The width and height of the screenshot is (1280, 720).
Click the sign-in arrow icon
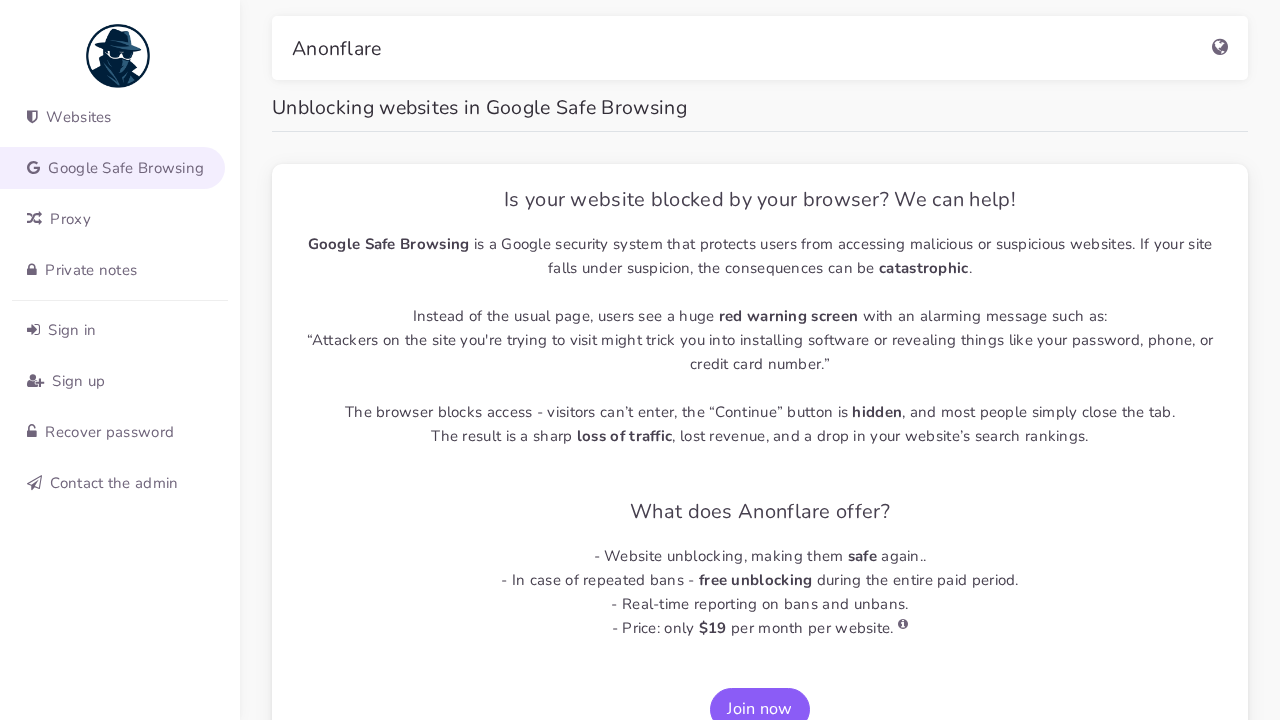click(x=34, y=330)
